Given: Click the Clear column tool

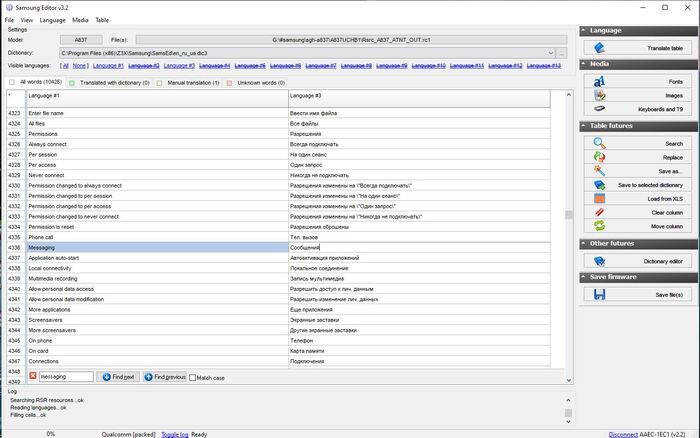Looking at the screenshot, I should (x=638, y=213).
